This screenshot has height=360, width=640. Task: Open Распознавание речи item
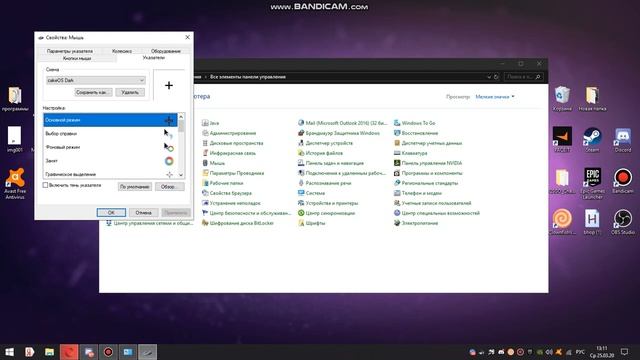(325, 183)
